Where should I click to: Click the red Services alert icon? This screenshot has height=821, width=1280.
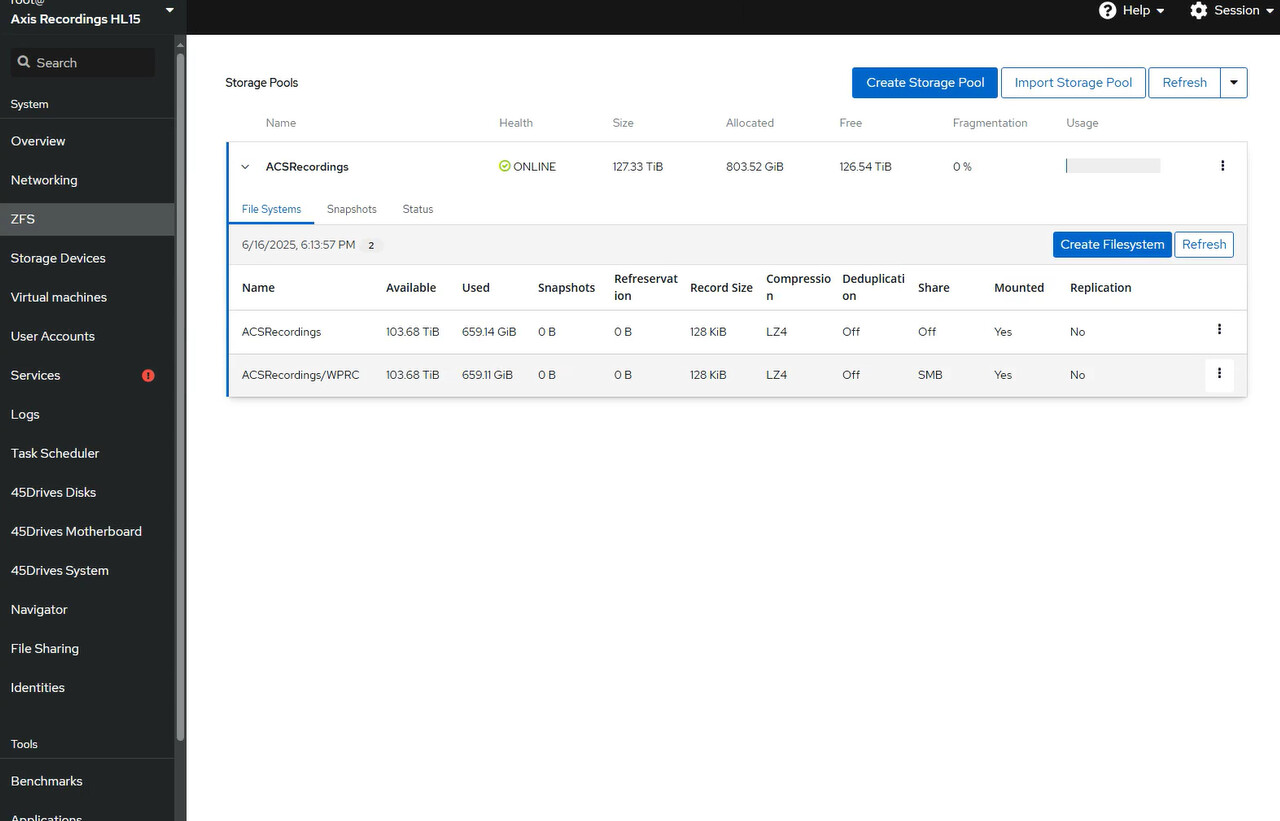pyautogui.click(x=149, y=376)
